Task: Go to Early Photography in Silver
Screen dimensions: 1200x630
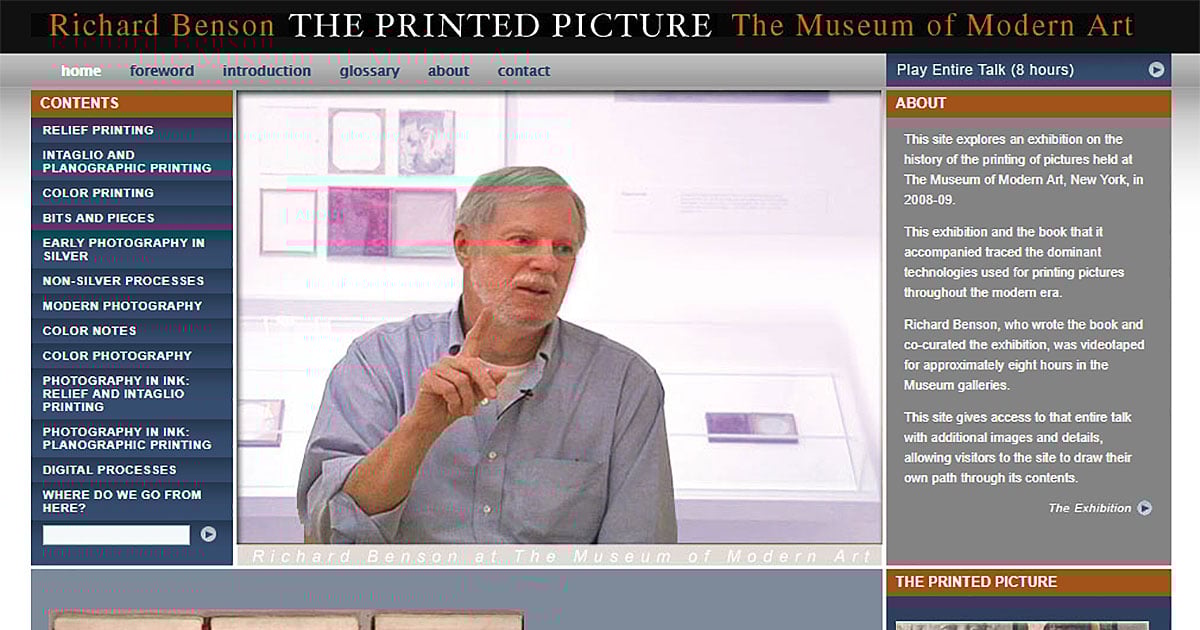Action: (x=123, y=249)
